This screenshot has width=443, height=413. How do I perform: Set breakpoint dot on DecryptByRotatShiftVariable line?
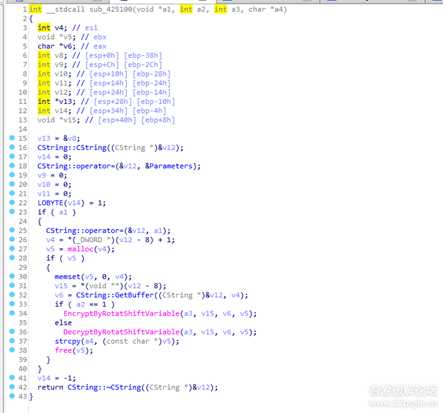pyautogui.click(x=12, y=331)
